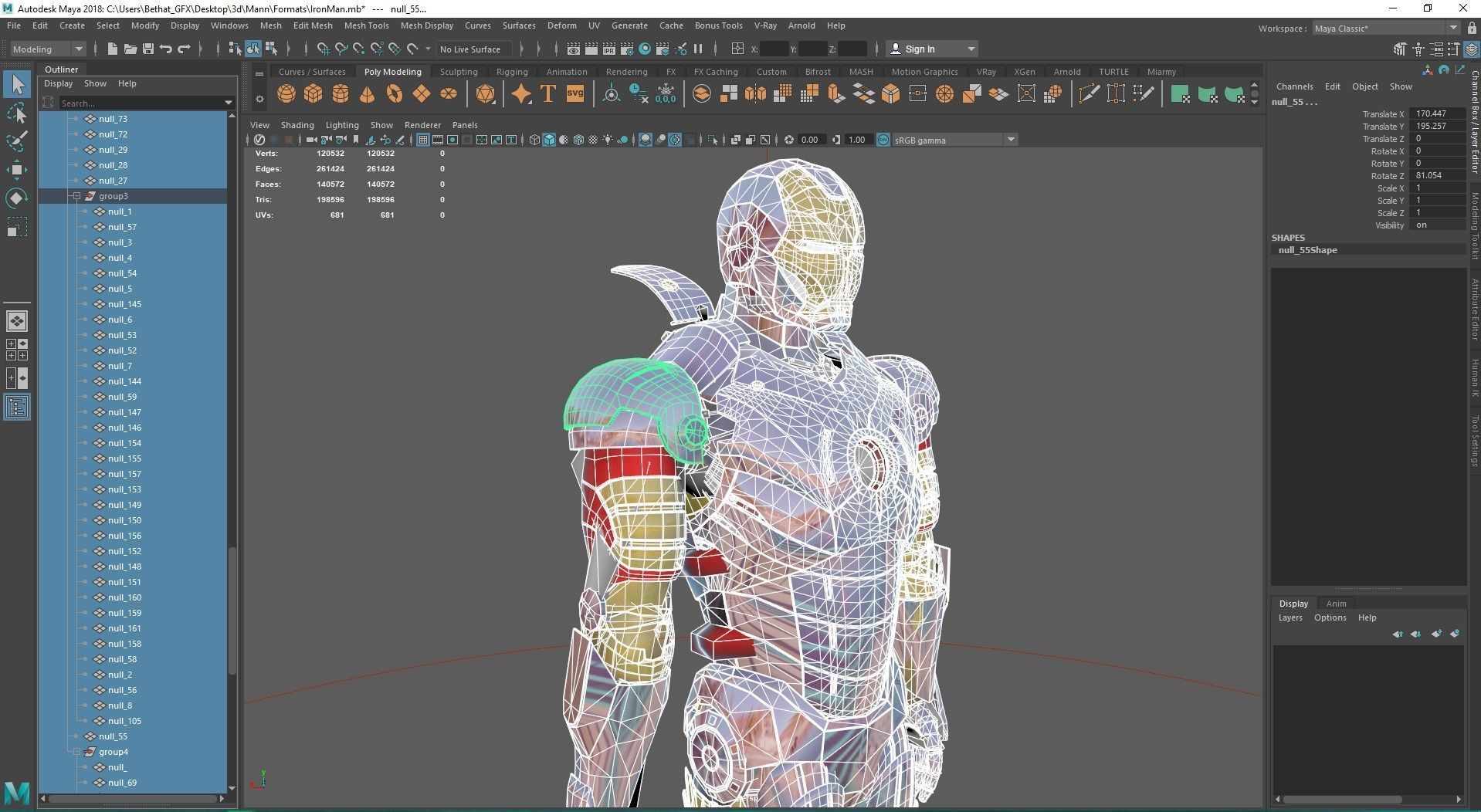Create a polygon sphere from the shelf

tap(286, 94)
